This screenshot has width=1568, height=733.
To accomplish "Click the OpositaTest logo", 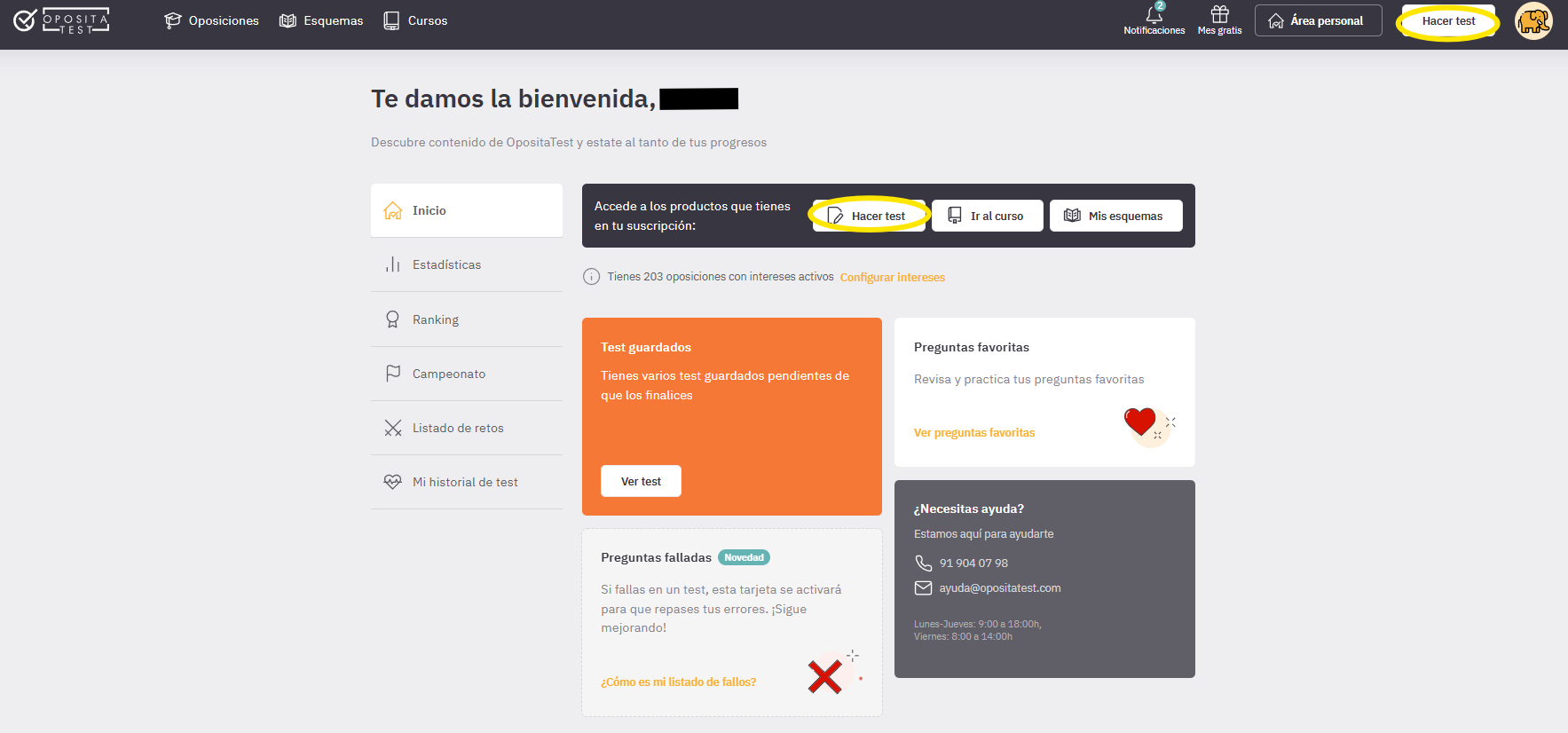I will click(x=61, y=20).
